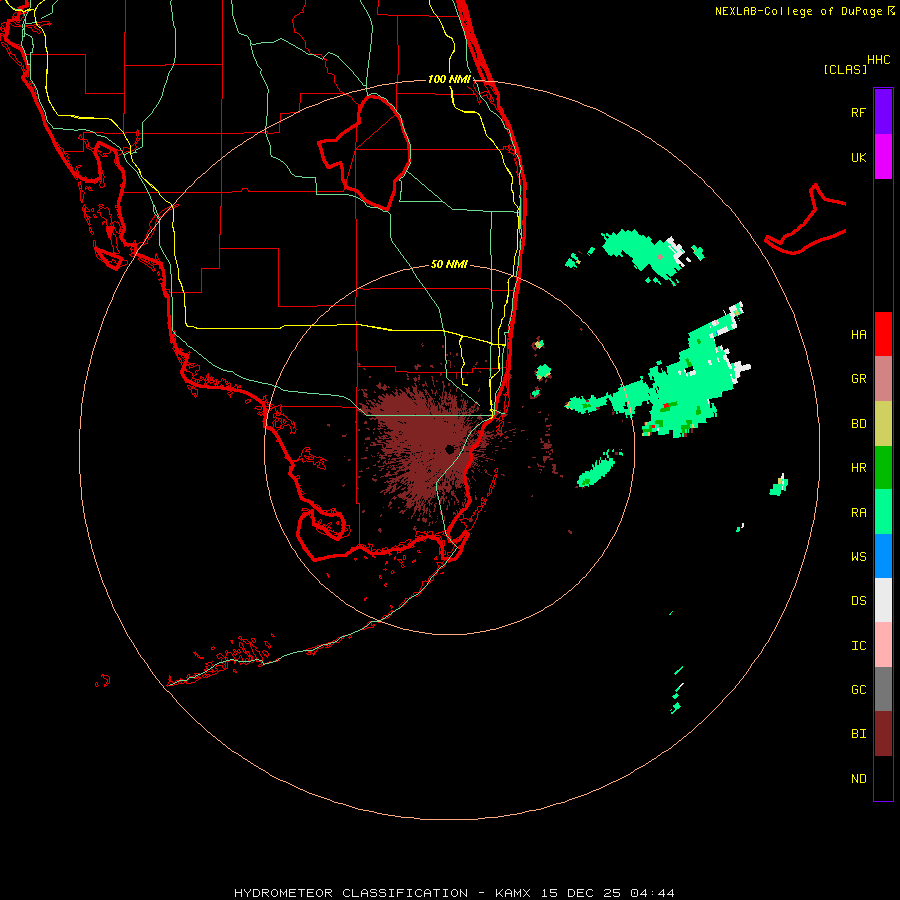Screen dimensions: 900x900
Task: Click the WS blue legend swatch
Action: pos(883,556)
